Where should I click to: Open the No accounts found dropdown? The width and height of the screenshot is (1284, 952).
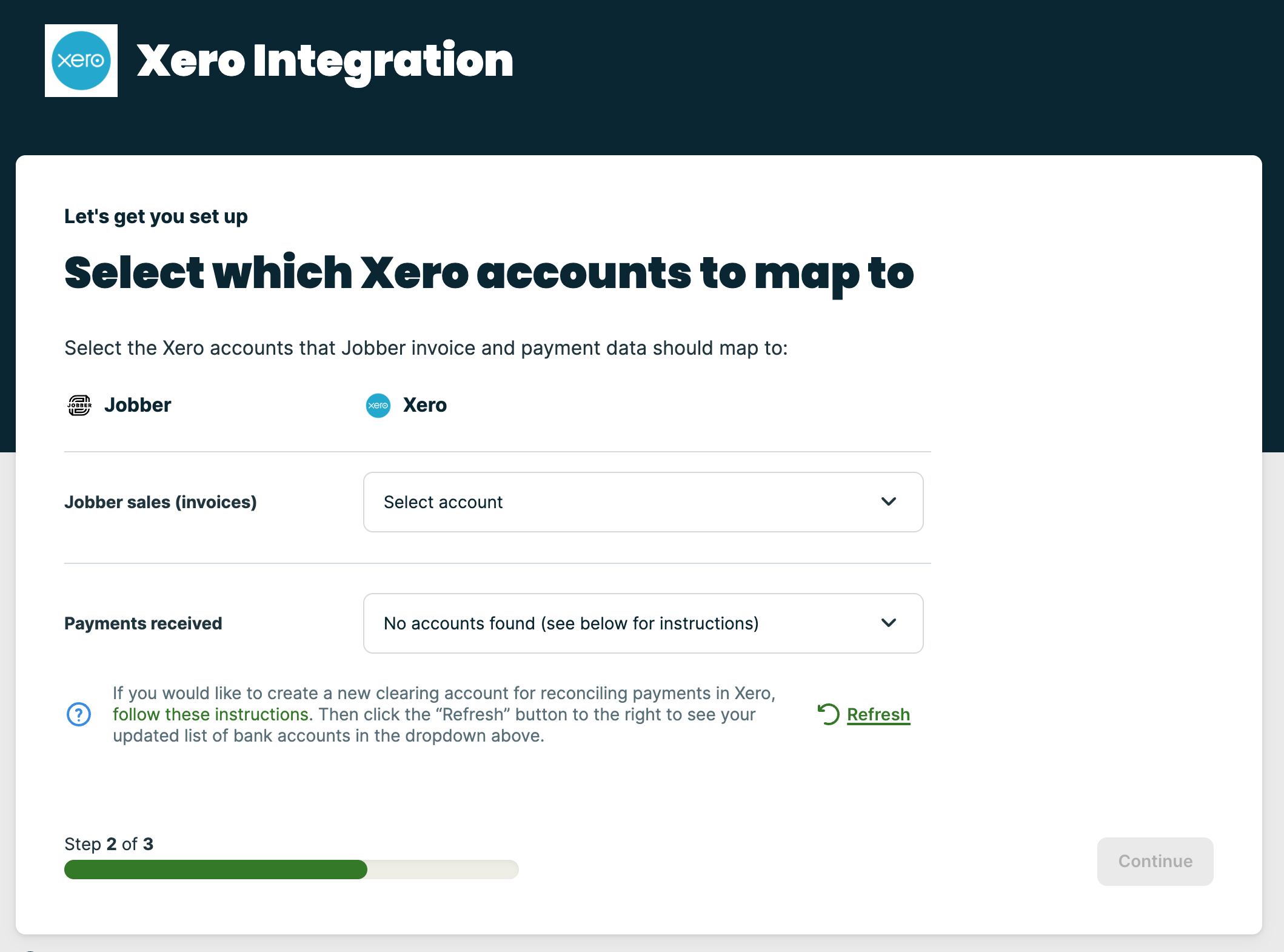(x=643, y=623)
